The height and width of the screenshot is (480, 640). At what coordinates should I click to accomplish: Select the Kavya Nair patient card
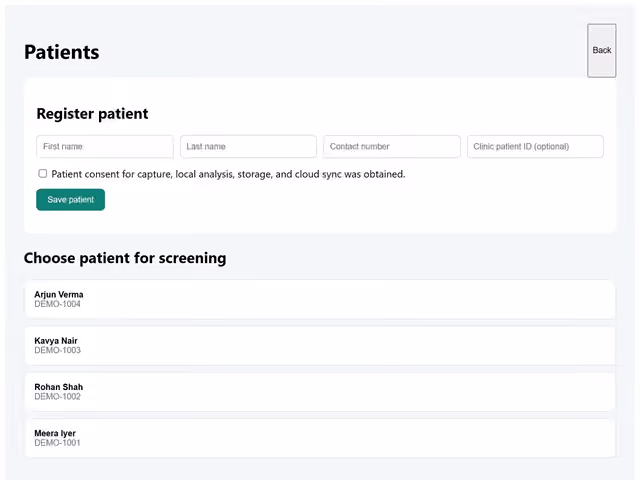point(320,345)
